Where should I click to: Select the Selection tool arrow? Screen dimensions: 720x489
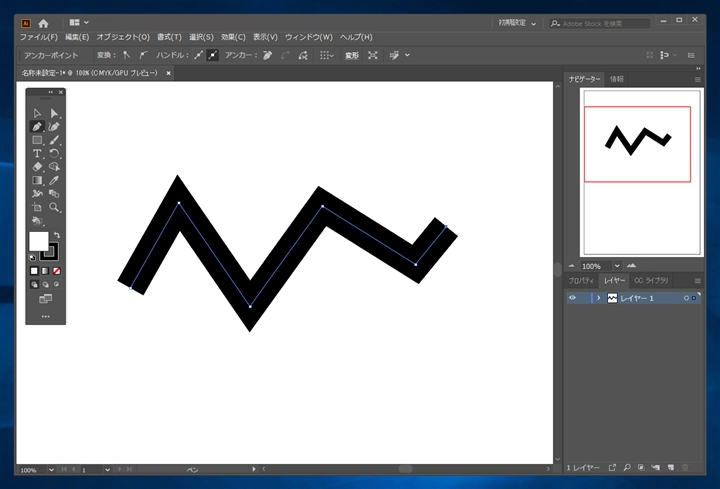(37, 113)
